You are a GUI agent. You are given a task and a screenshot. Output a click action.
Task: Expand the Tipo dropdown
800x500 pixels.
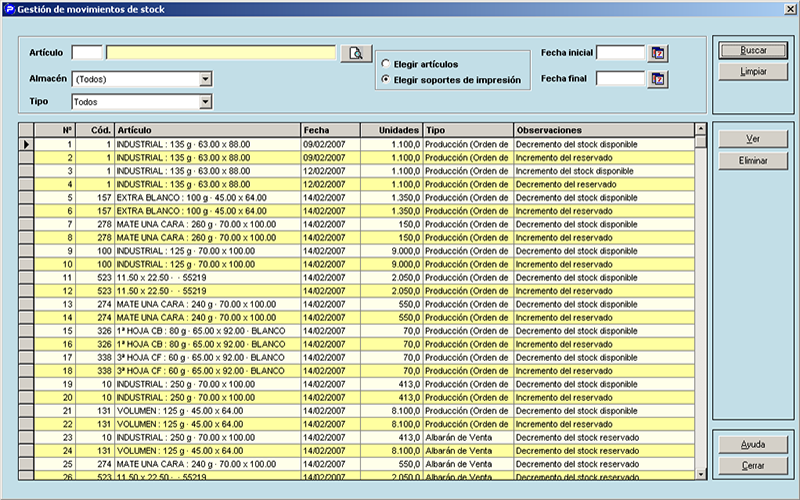[x=205, y=102]
